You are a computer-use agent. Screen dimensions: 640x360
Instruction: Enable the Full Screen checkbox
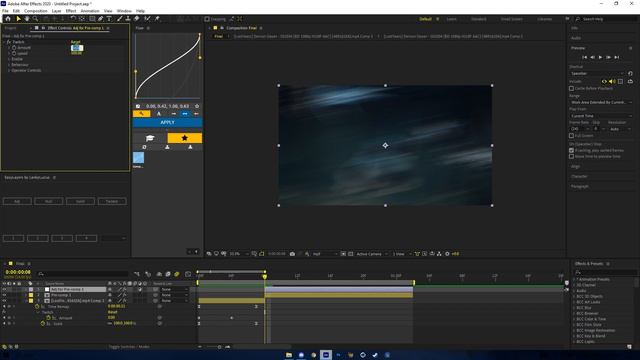[571, 136]
